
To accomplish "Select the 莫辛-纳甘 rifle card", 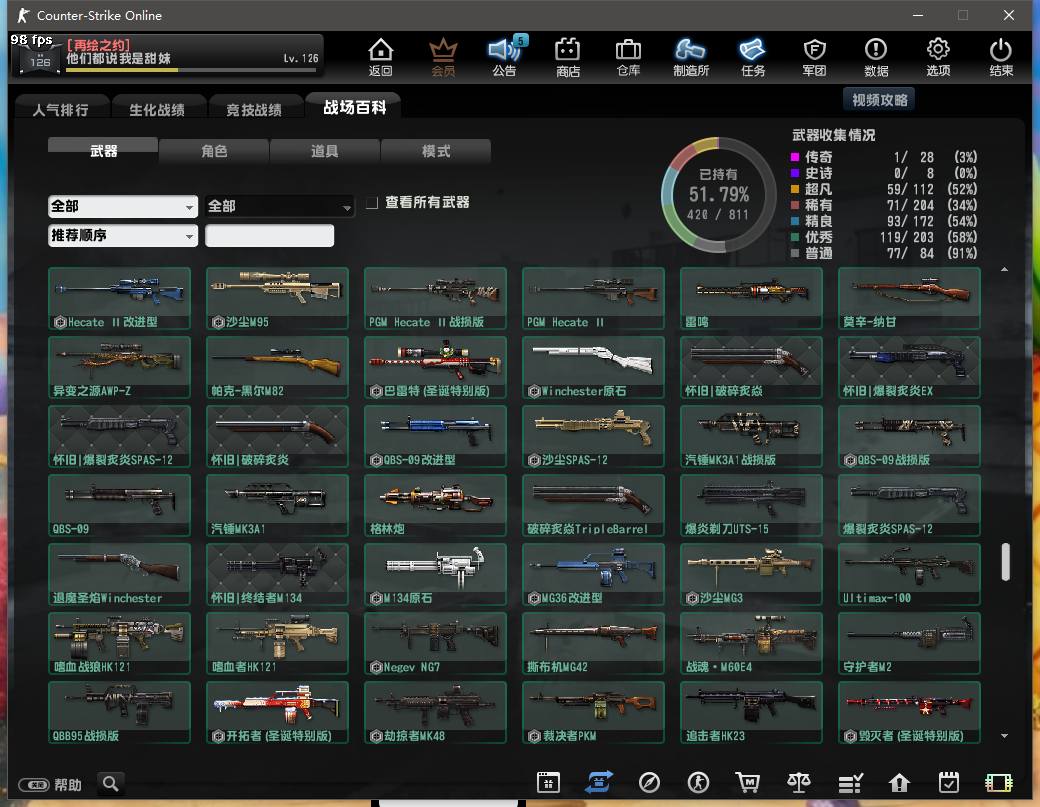I will tap(909, 298).
